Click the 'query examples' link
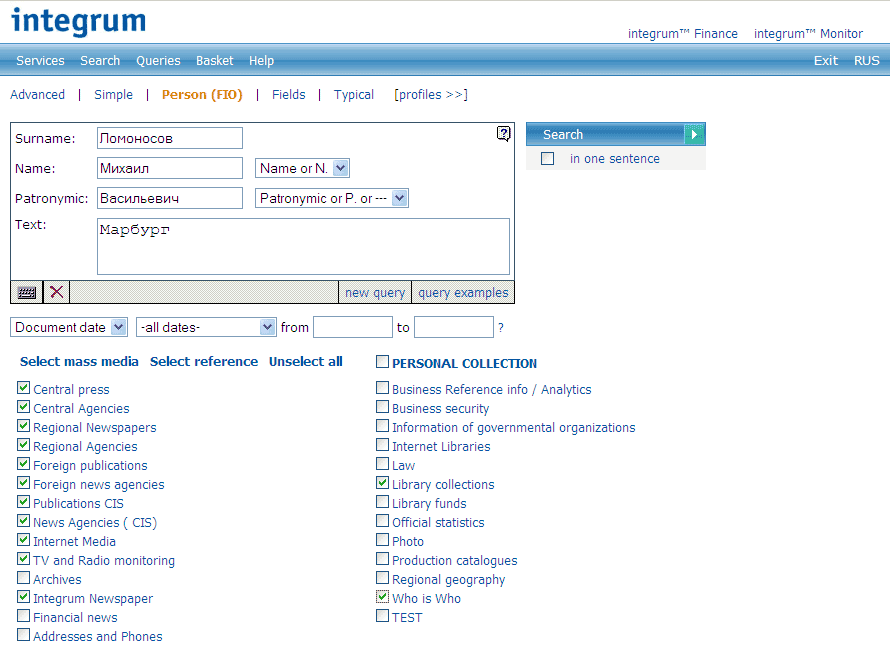The image size is (890, 655). click(463, 292)
